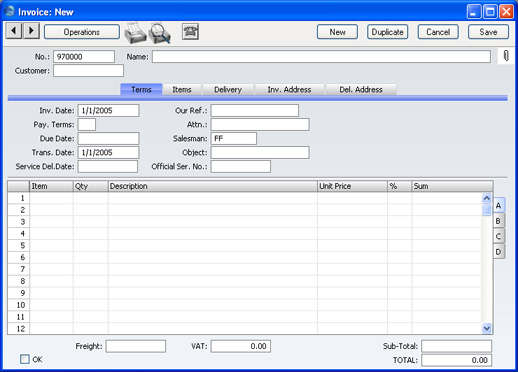Open print preview magnifier icon
The height and width of the screenshot is (372, 518).
tap(160, 33)
